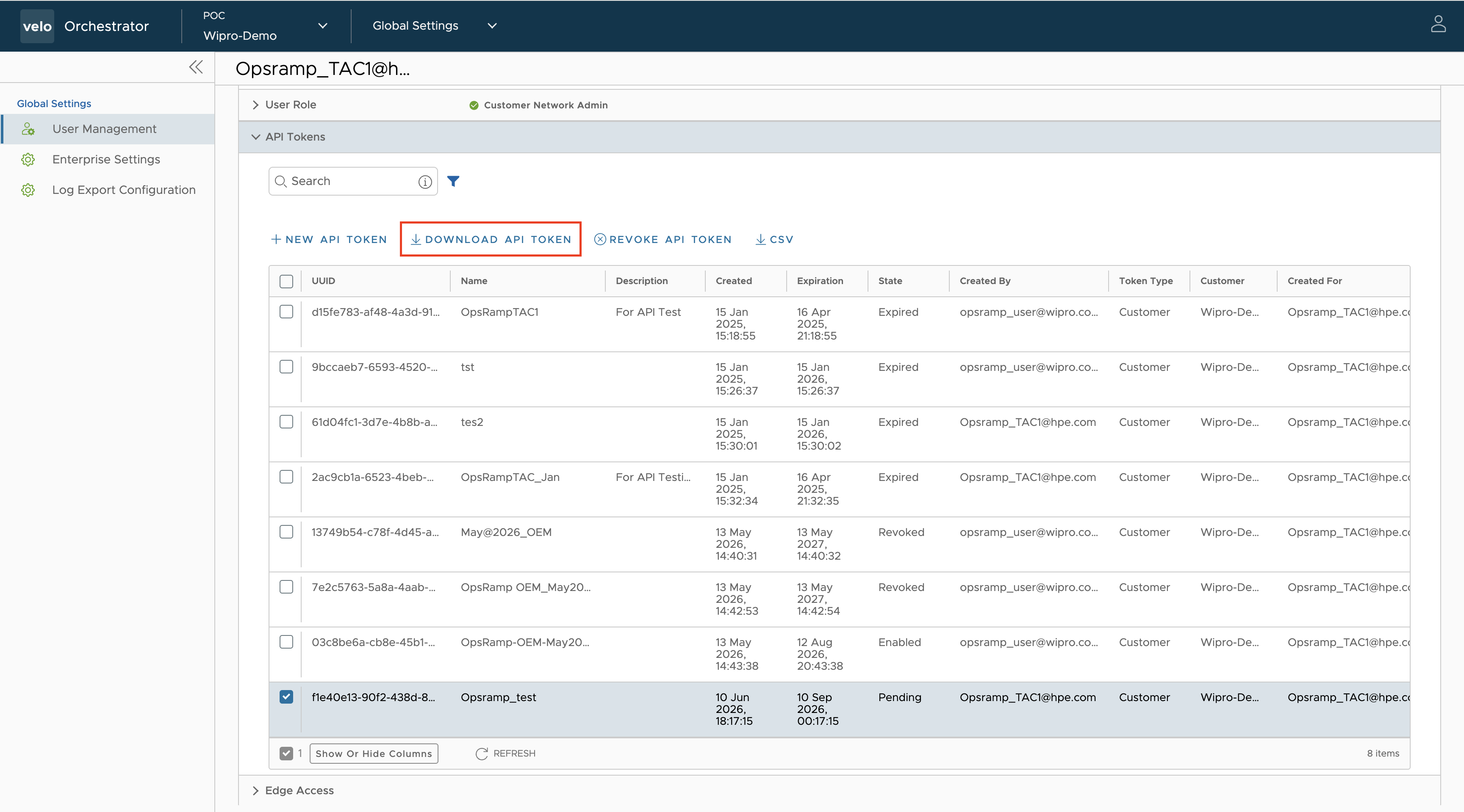Sort by the Created For column header

point(1314,281)
